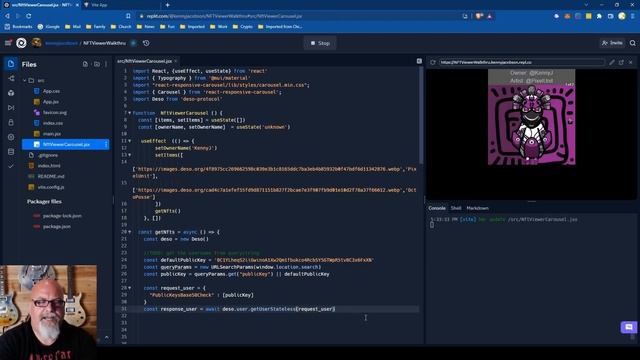Switch to the Console tab

pos(437,208)
